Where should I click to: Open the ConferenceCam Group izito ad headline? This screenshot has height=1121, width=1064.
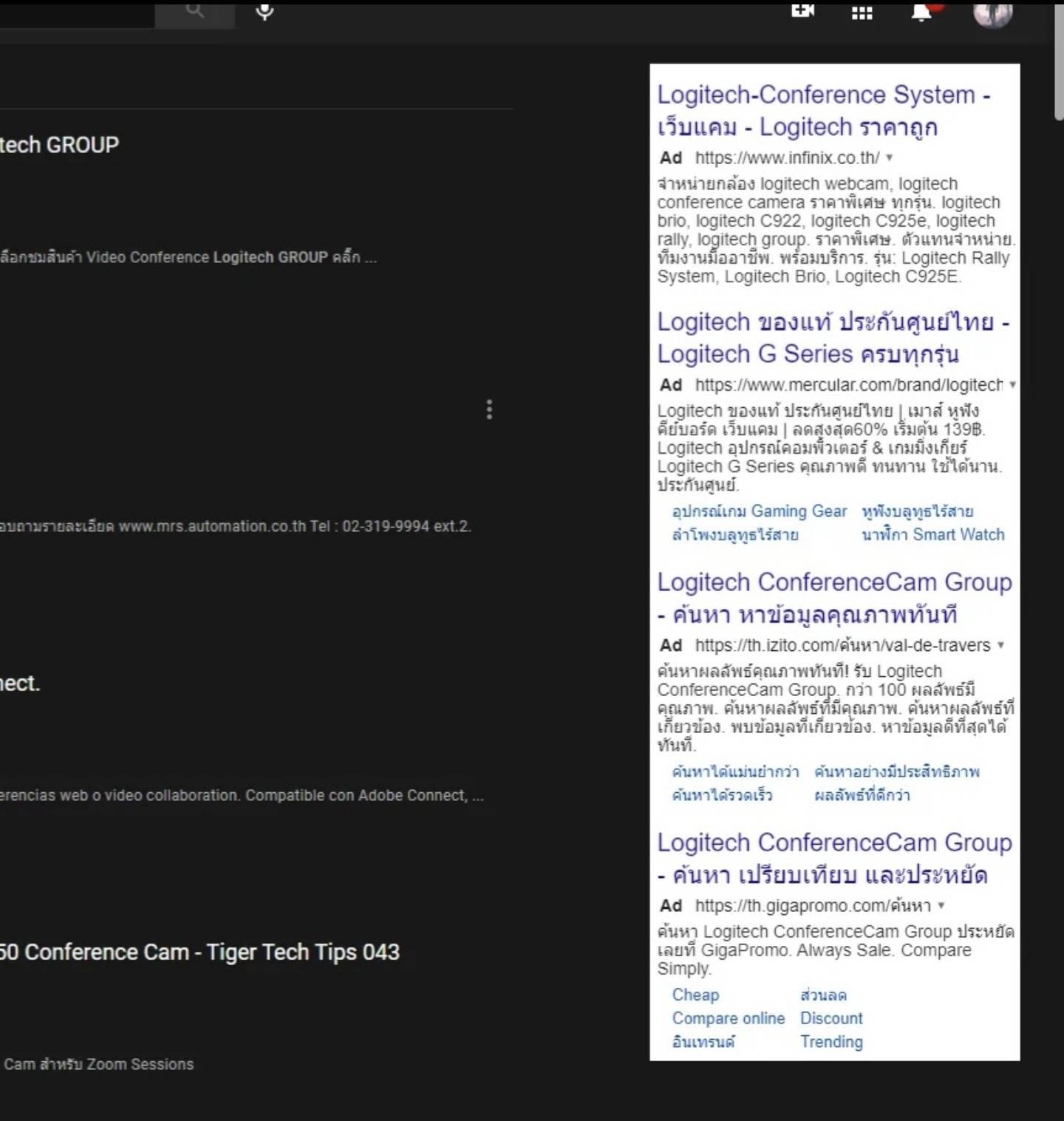(834, 598)
